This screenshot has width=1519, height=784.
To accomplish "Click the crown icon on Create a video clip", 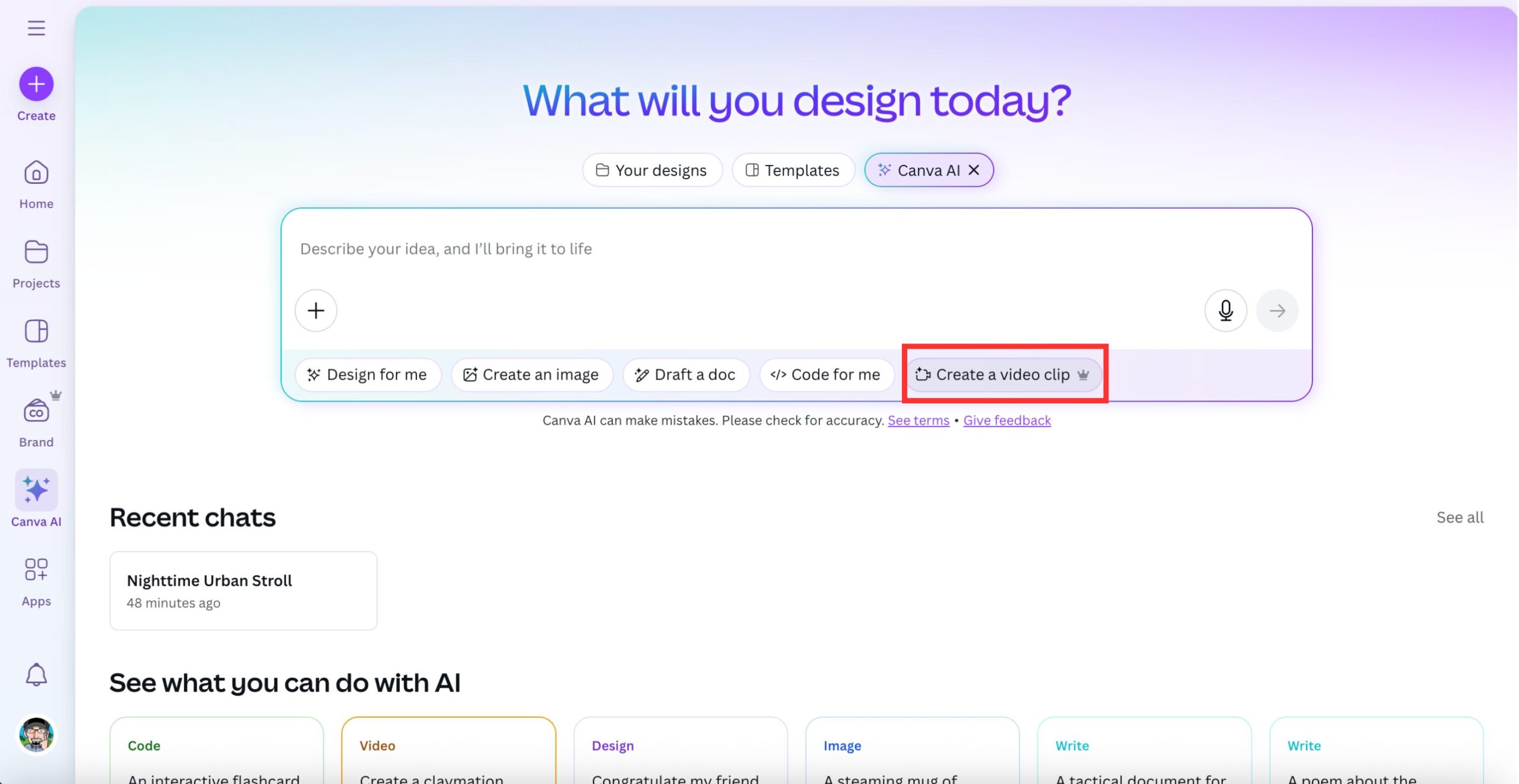I will (x=1083, y=375).
